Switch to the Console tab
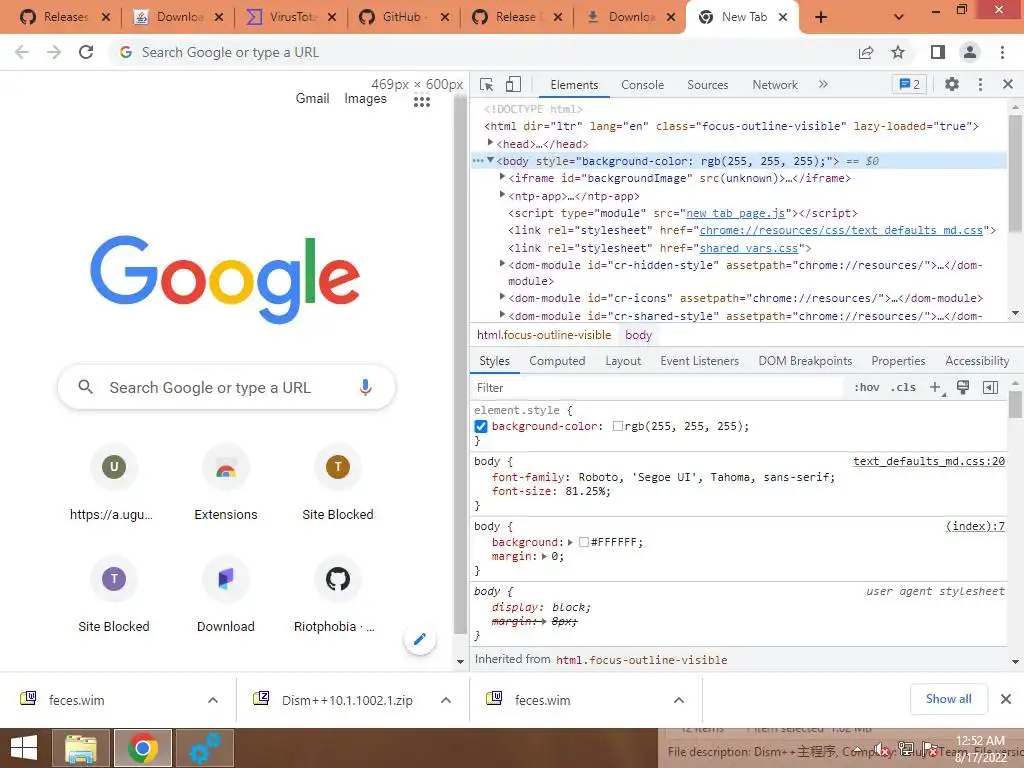Image resolution: width=1024 pixels, height=768 pixels. pyautogui.click(x=642, y=85)
